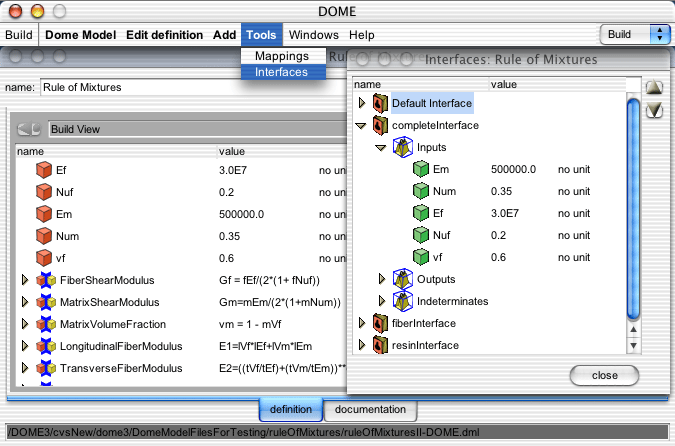The image size is (675, 446).
Task: Open the Help menu
Action: pos(362,35)
